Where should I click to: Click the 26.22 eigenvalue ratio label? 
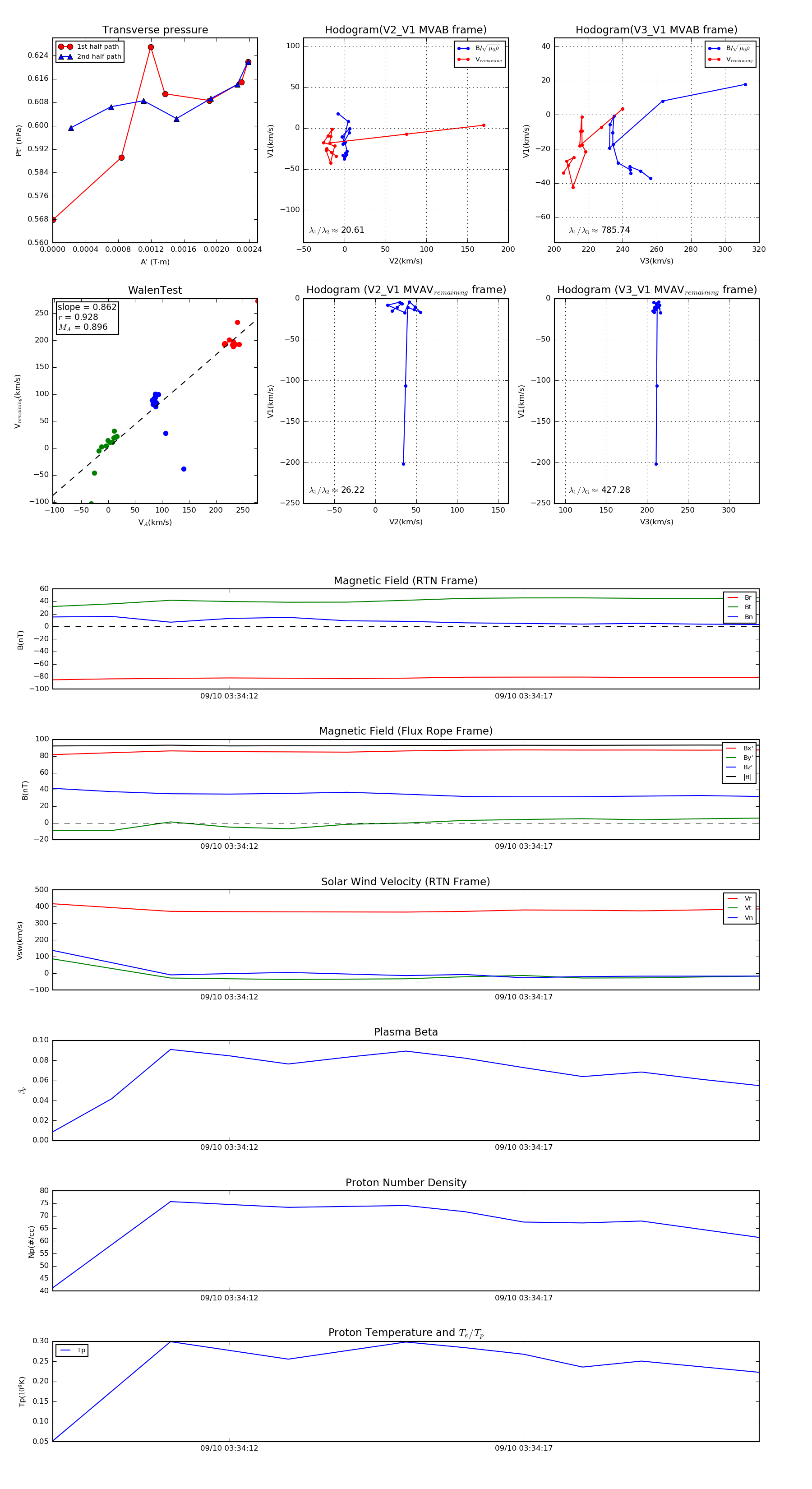point(337,490)
